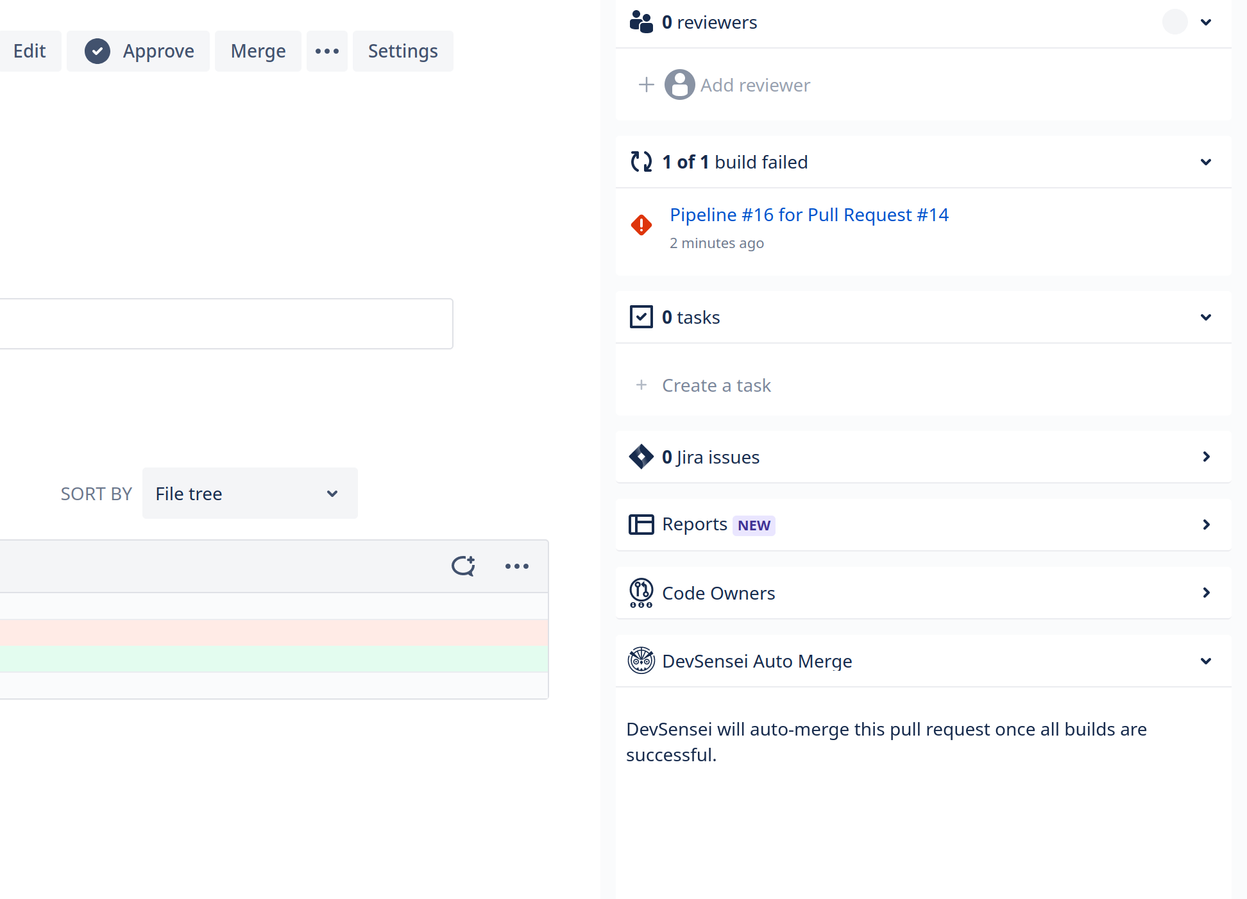
Task: Click the reviewers people icon
Action: click(x=641, y=22)
